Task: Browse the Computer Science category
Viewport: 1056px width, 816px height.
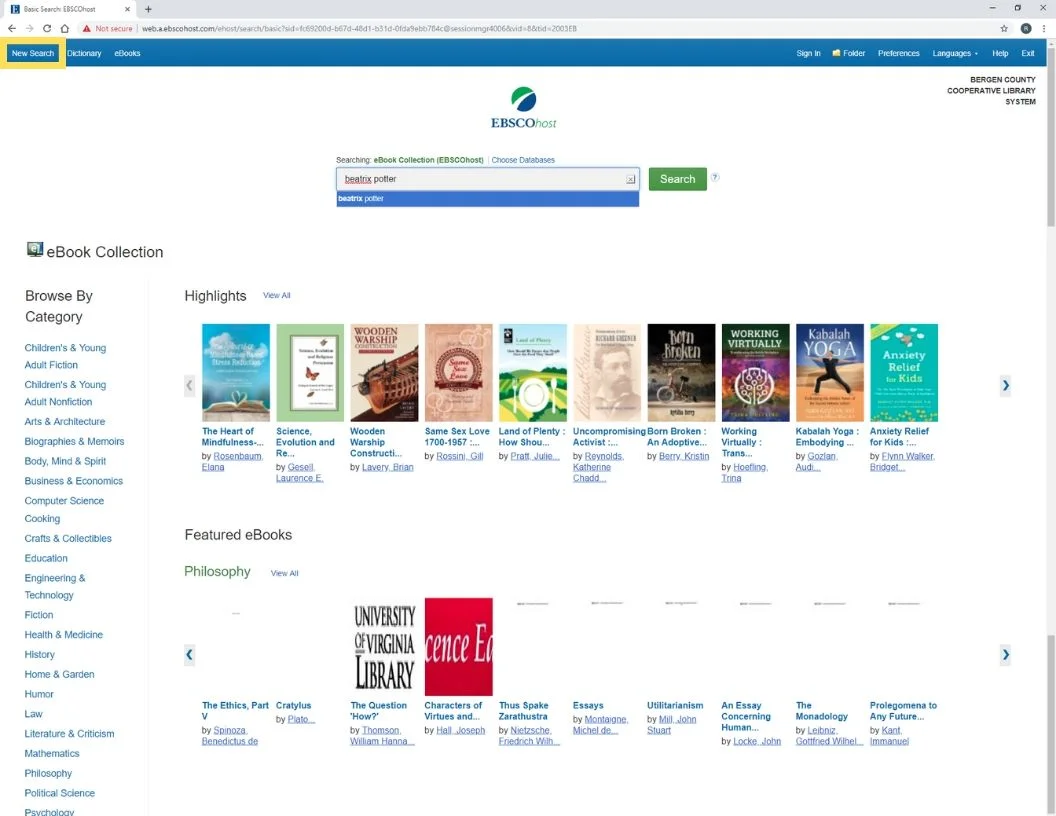Action: (64, 500)
